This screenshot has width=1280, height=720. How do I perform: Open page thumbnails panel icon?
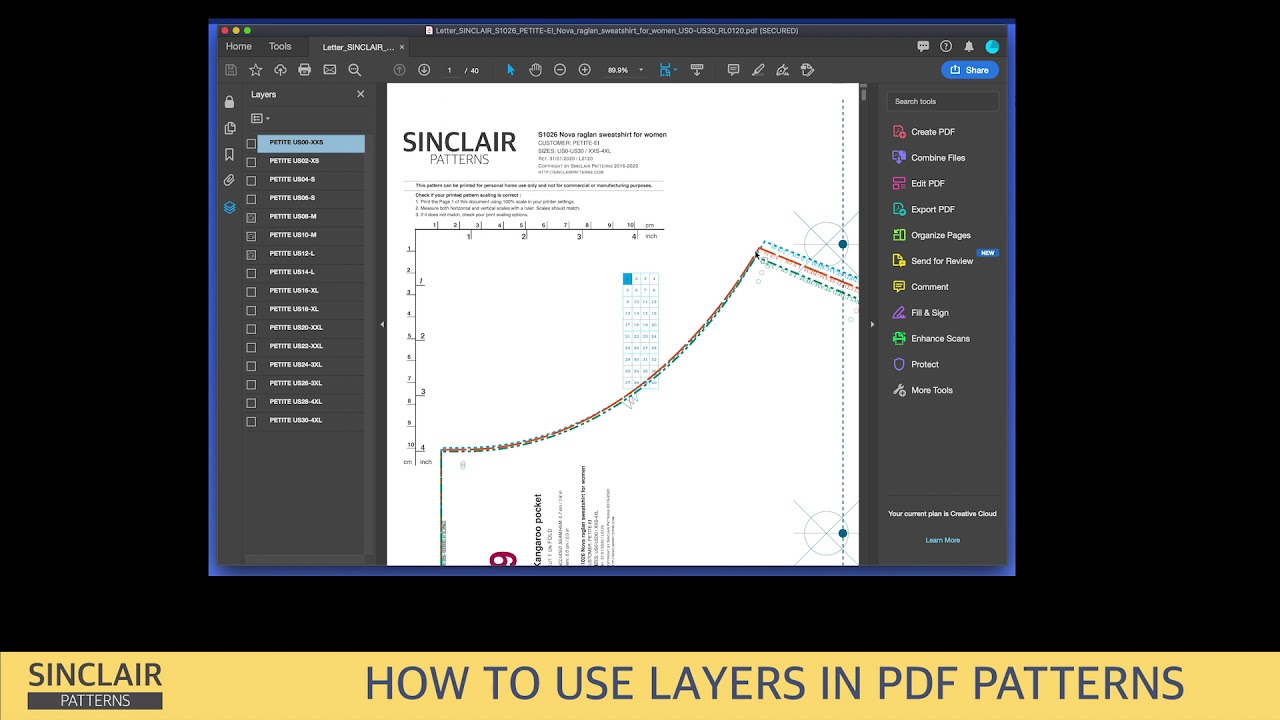click(x=230, y=128)
